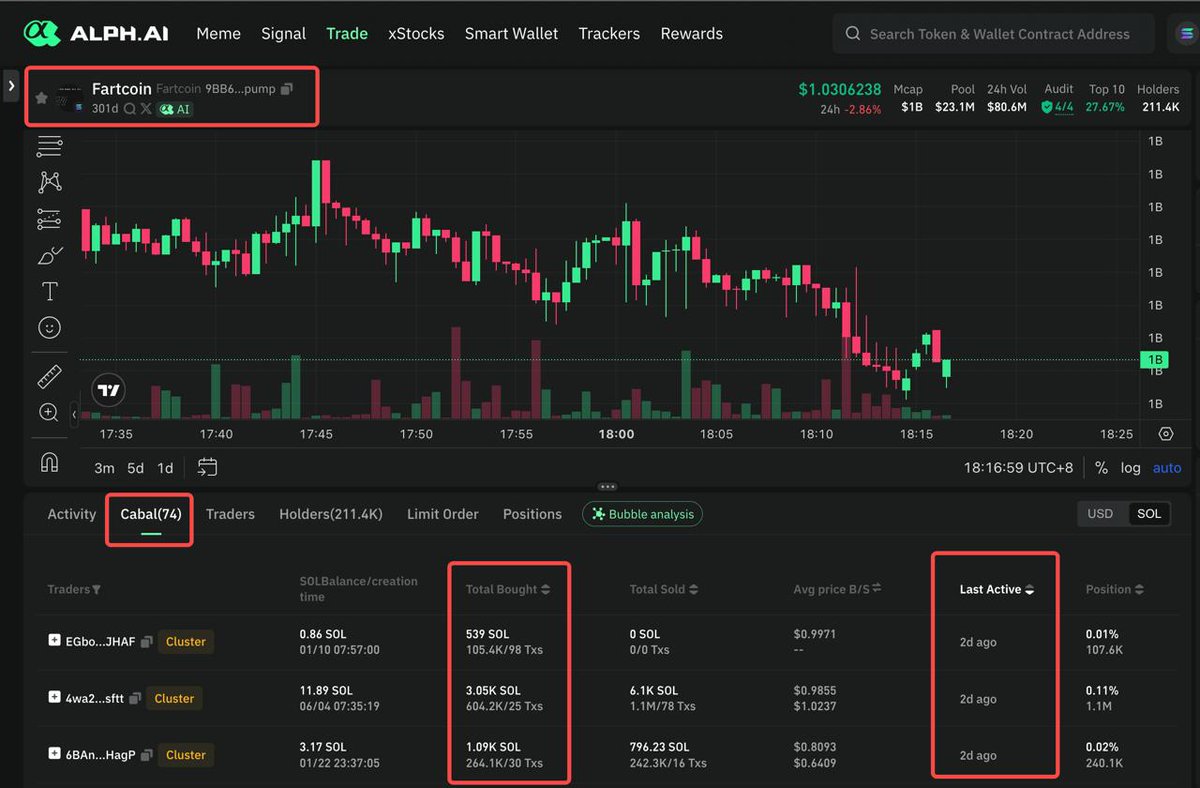Switch amounts display to USD
This screenshot has width=1200, height=788.
tap(1100, 514)
